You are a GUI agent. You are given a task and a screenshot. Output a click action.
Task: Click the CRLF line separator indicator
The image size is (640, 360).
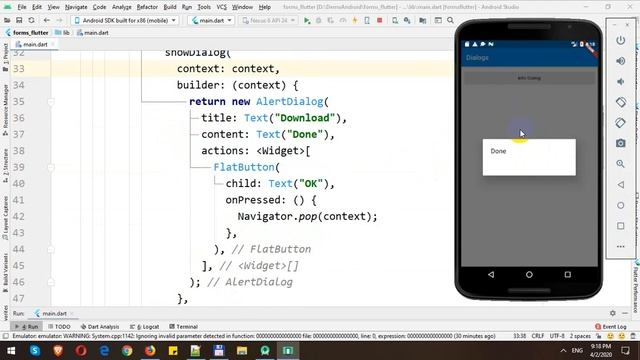pos(538,336)
